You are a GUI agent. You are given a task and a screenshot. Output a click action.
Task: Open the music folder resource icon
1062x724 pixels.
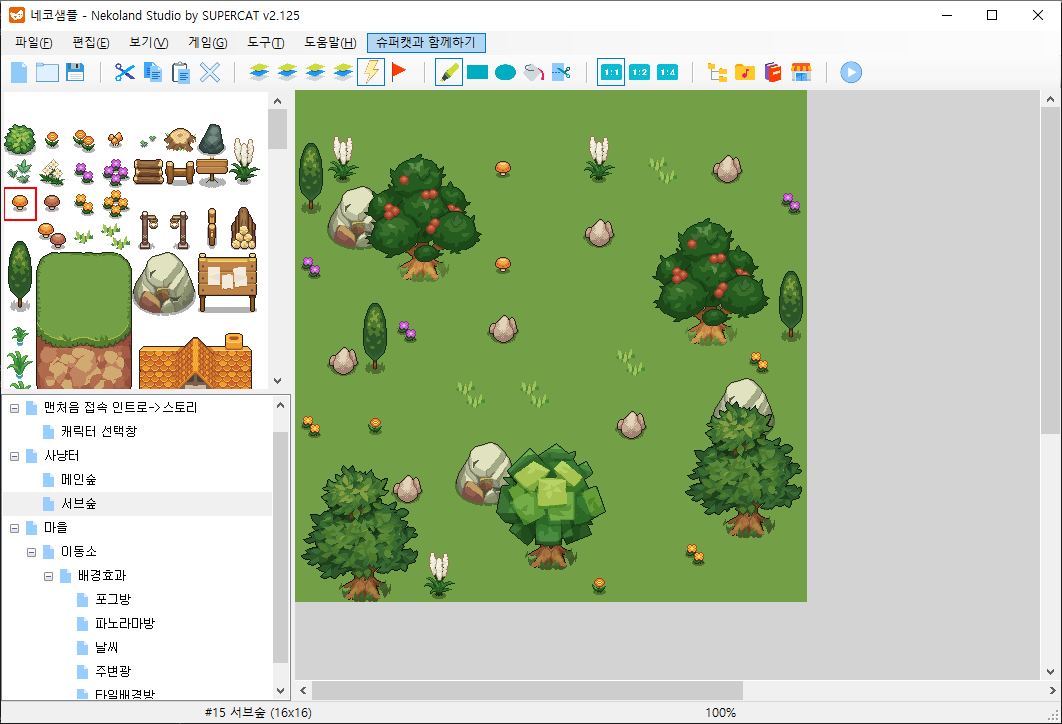click(745, 72)
